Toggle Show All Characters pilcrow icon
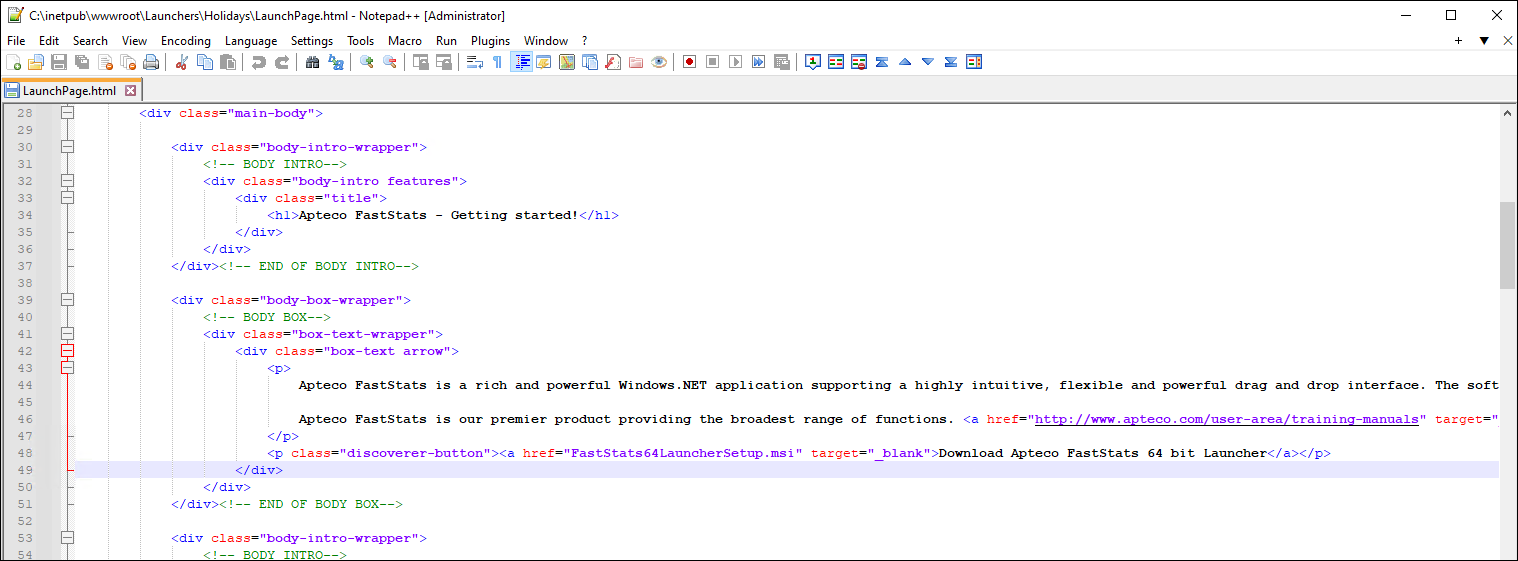This screenshot has height=561, width=1518. point(498,62)
